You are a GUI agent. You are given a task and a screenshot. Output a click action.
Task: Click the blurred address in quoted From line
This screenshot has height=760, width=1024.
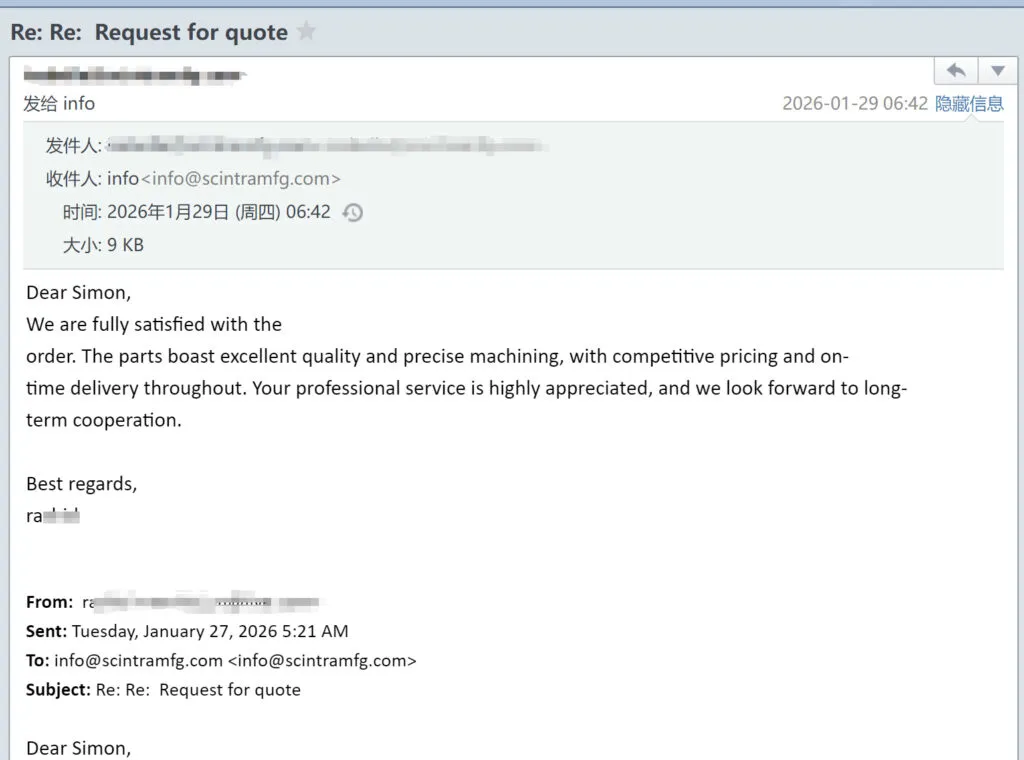coord(200,602)
